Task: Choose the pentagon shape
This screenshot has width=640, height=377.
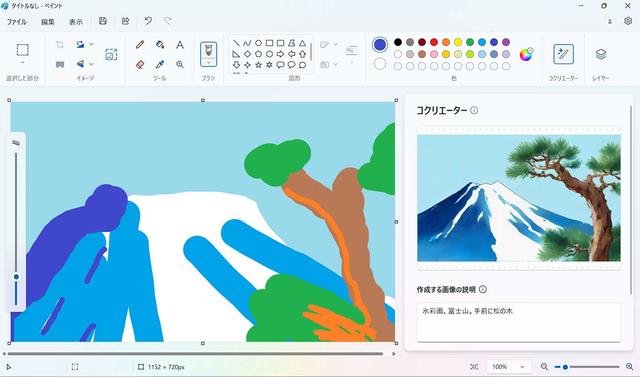Action: pyautogui.click(x=258, y=54)
